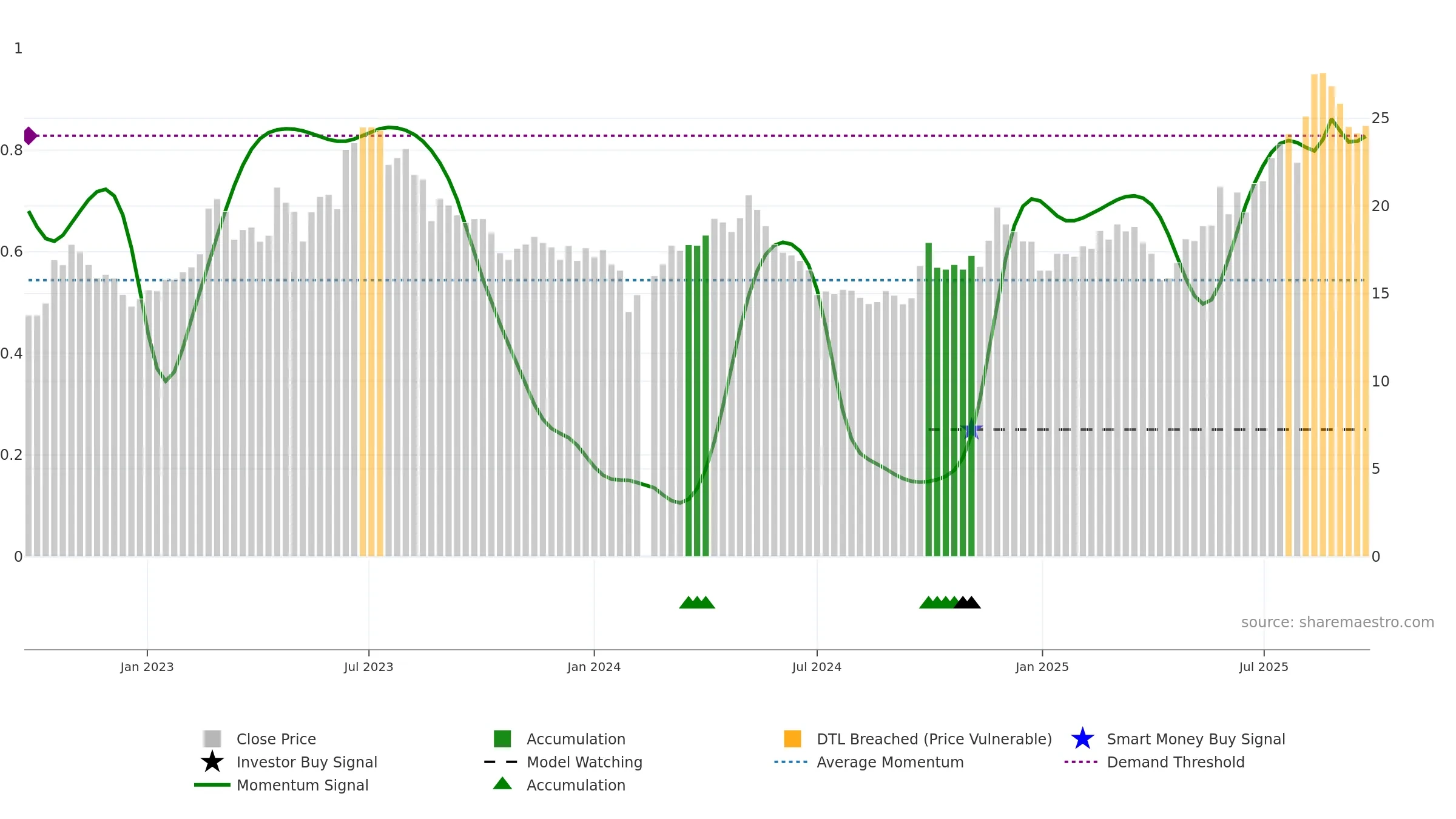
Task: Open the sharemaestro.com source text
Action: pyautogui.click(x=1337, y=622)
